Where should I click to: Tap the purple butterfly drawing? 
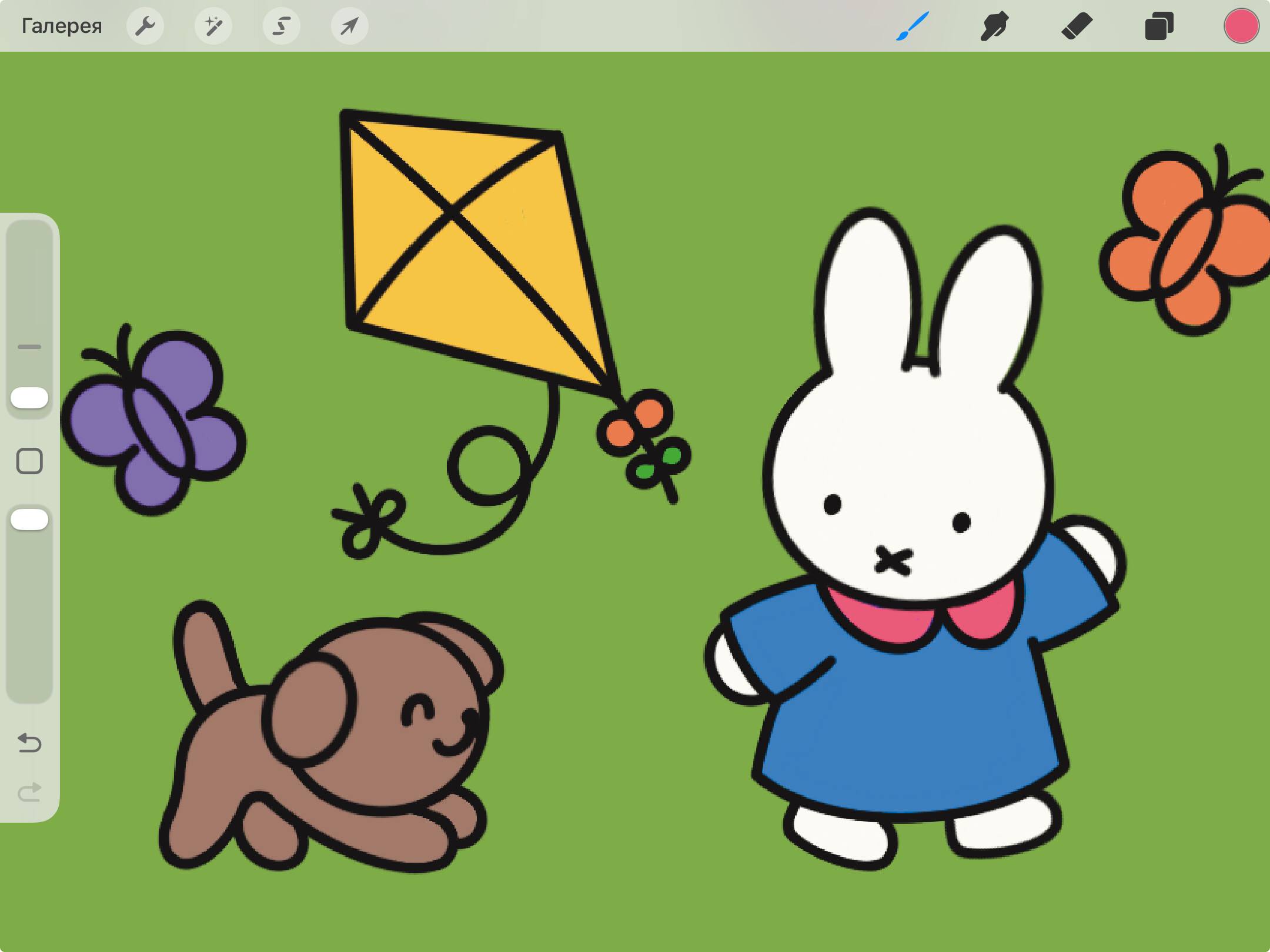[153, 420]
